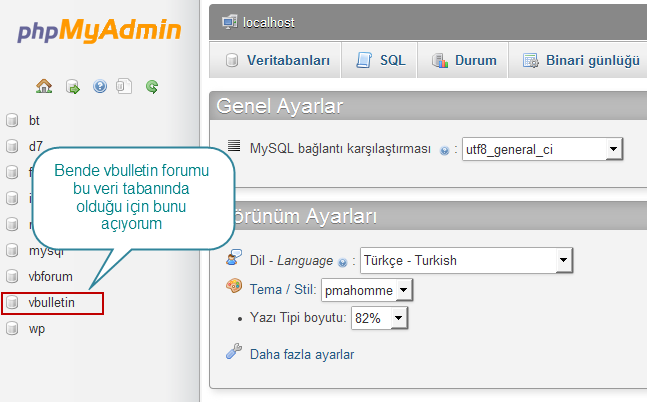The image size is (647, 402).
Task: Open the Türkçe - Turkish language dropdown
Action: tap(466, 260)
